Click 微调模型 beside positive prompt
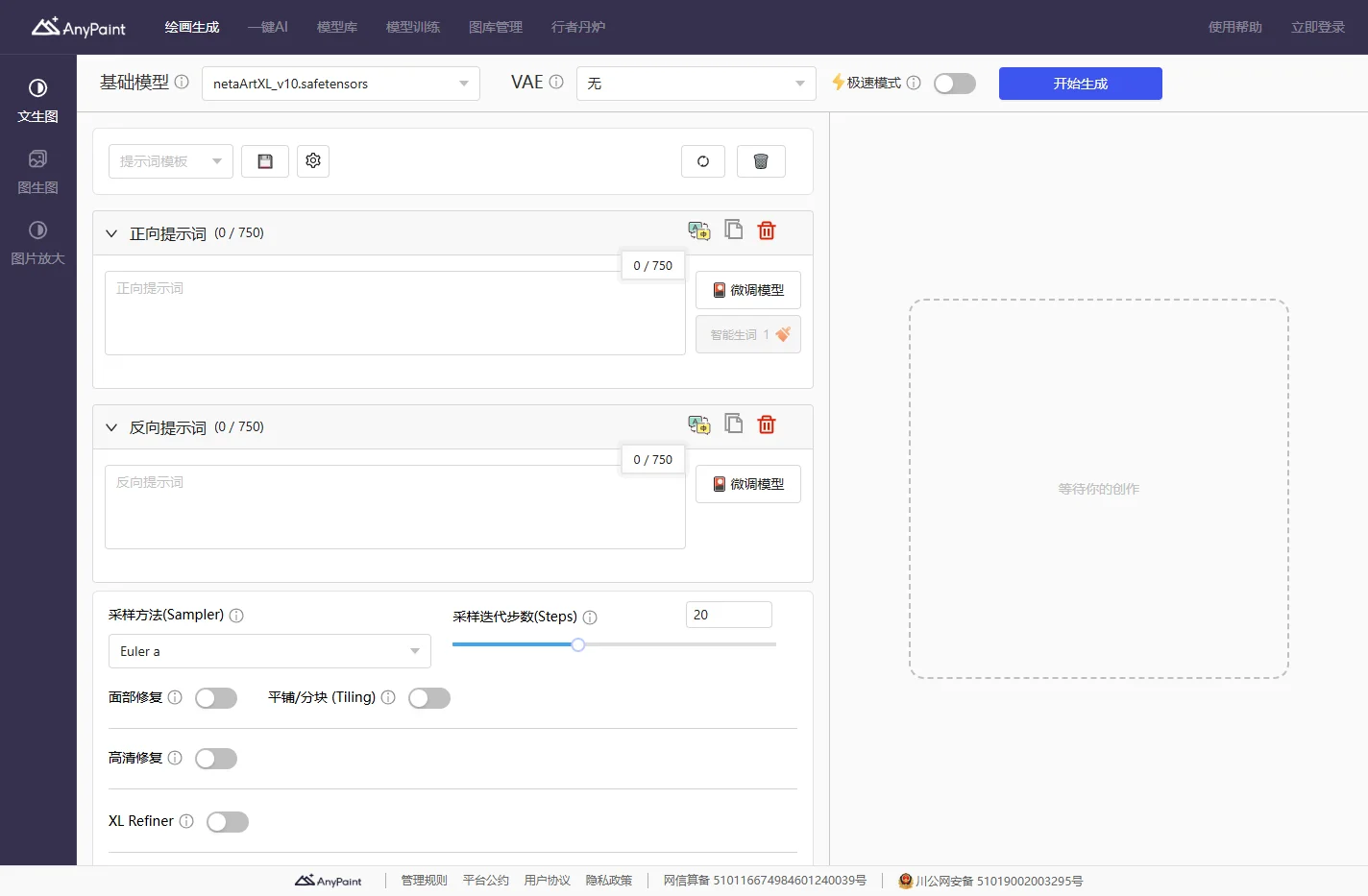1368x896 pixels. pyautogui.click(x=748, y=290)
